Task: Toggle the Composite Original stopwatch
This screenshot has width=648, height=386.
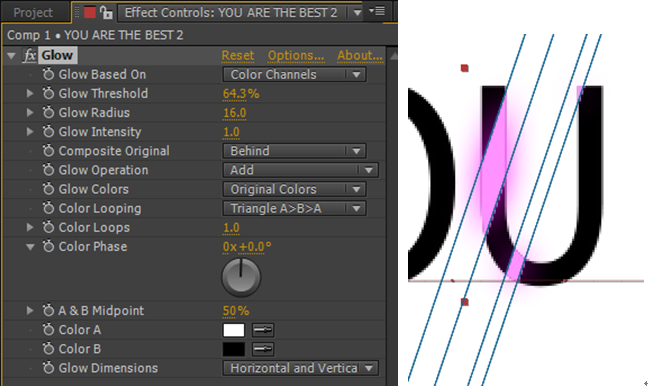Action: (48, 151)
